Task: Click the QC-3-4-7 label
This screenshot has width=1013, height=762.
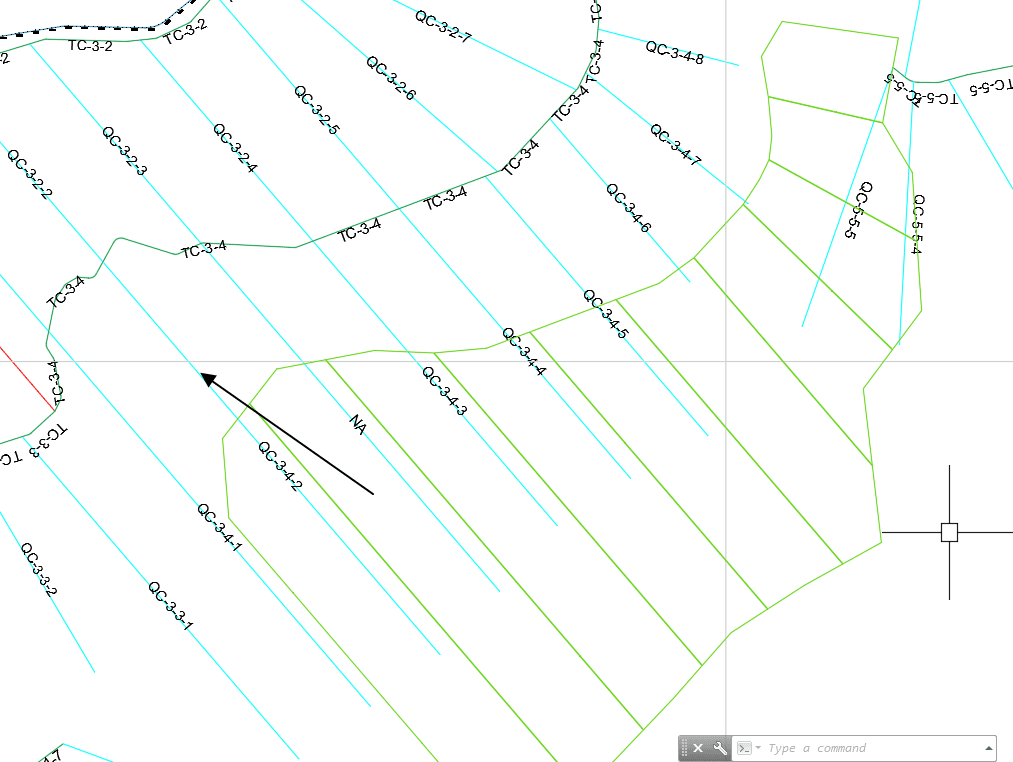Action: tap(676, 146)
